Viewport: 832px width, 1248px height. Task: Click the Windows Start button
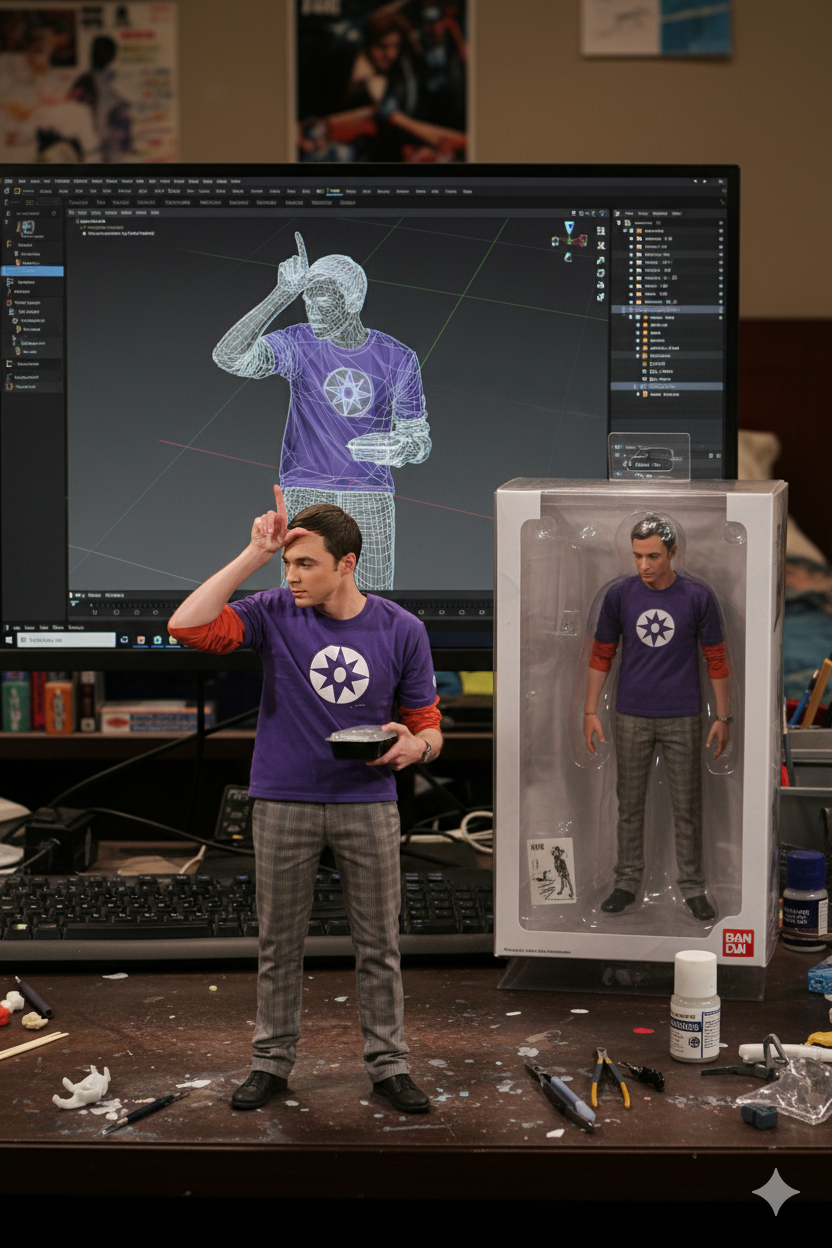pyautogui.click(x=8, y=639)
